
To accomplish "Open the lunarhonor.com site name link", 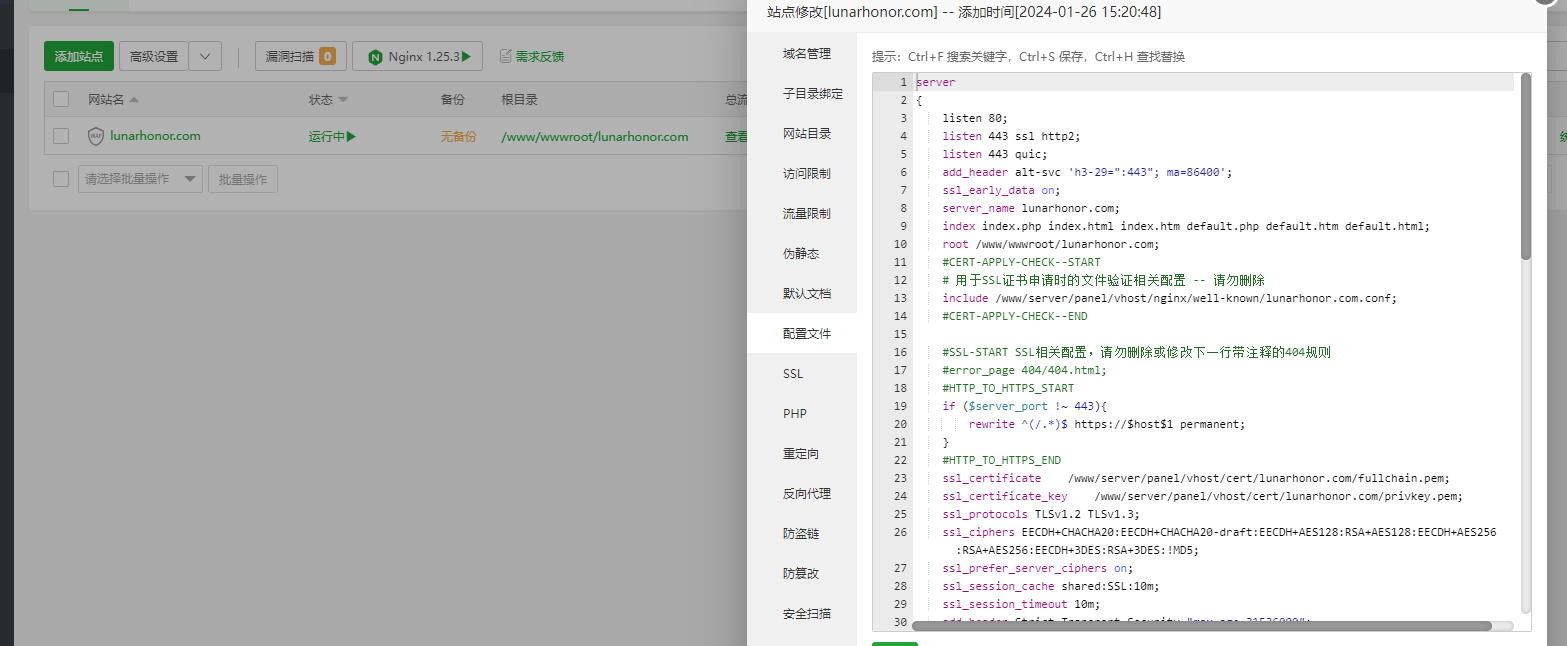I will click(x=155, y=136).
